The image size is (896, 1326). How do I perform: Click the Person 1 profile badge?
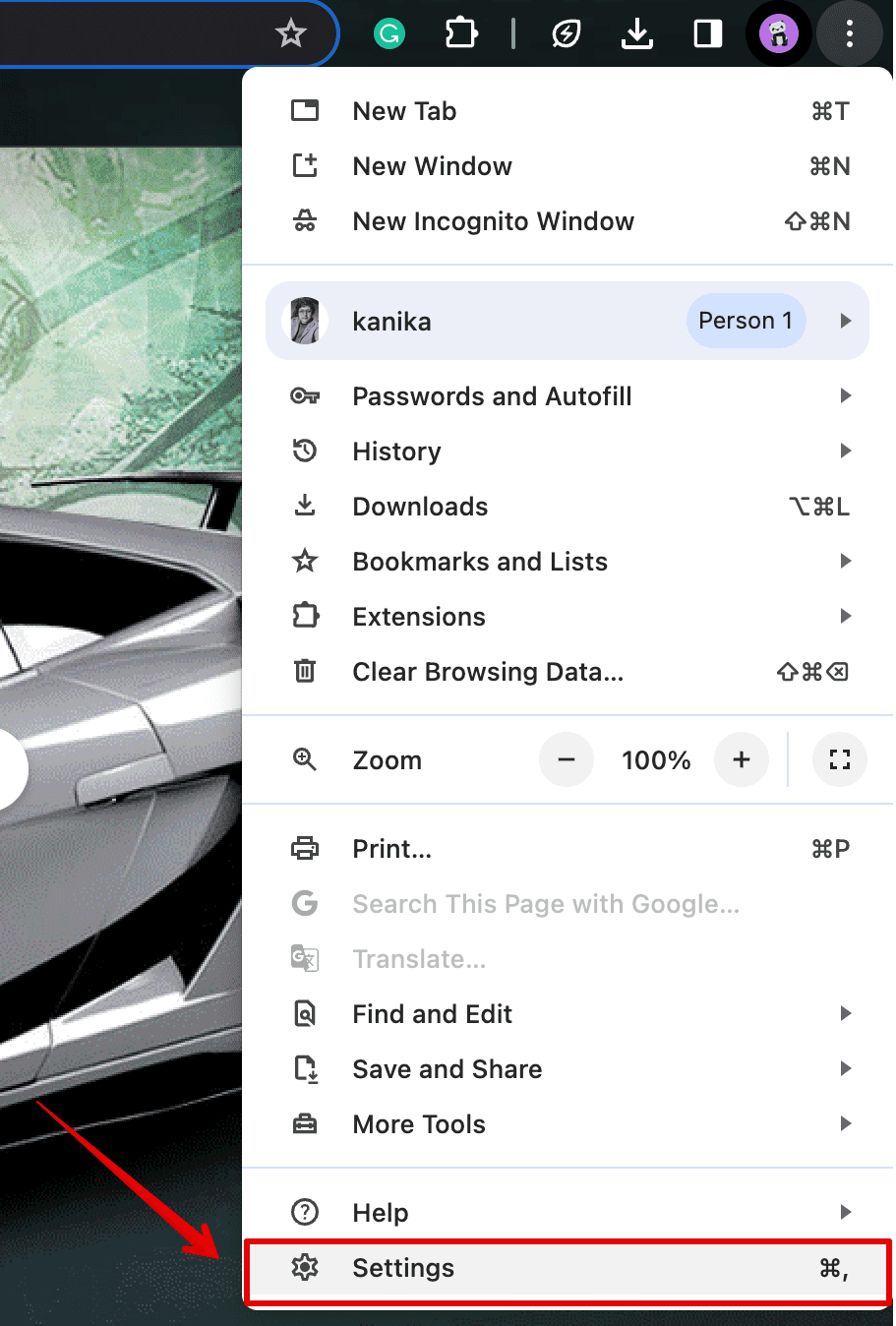tap(746, 321)
